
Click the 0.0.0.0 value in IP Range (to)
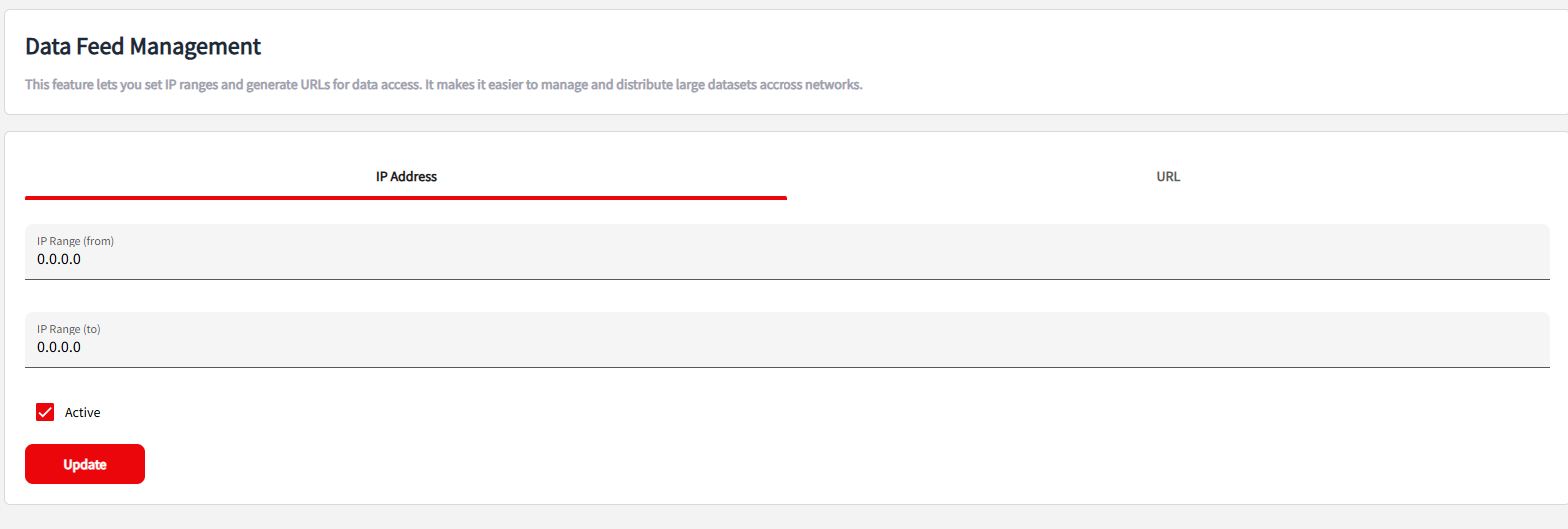(59, 347)
